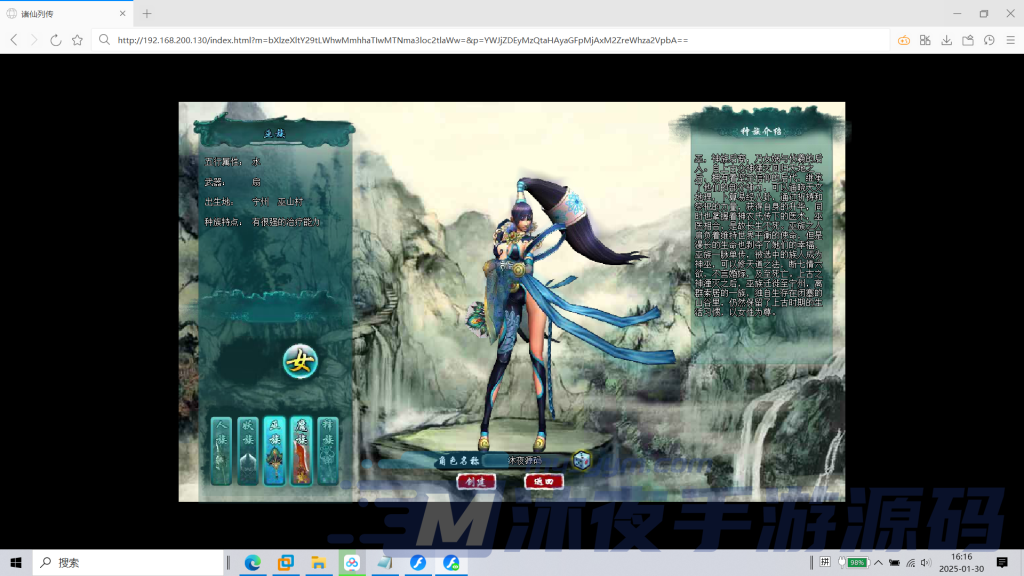Select the 人族 race card
1024x576 pixels.
(x=221, y=451)
